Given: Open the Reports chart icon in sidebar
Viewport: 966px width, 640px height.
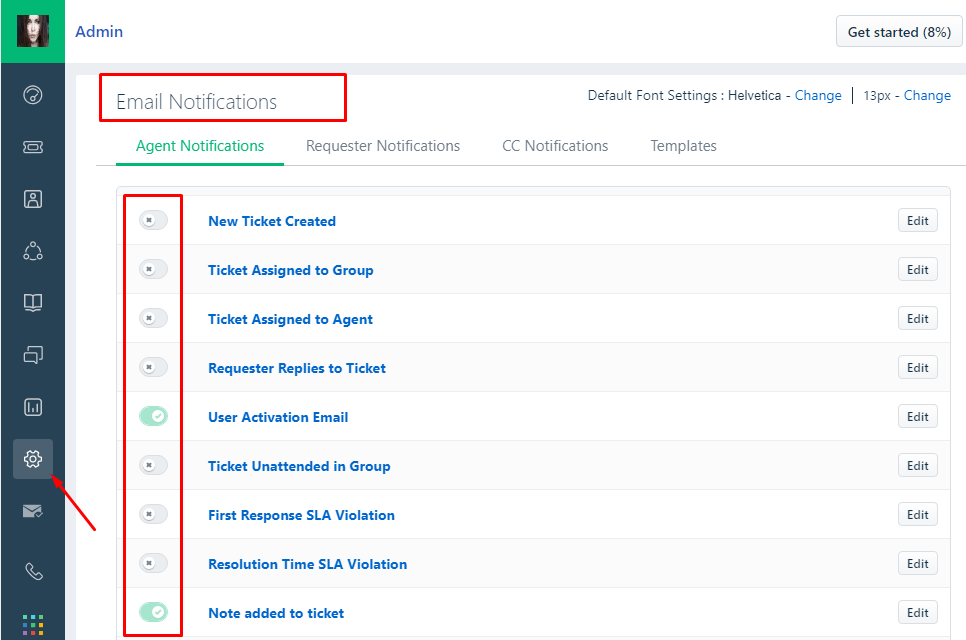Looking at the screenshot, I should (33, 407).
